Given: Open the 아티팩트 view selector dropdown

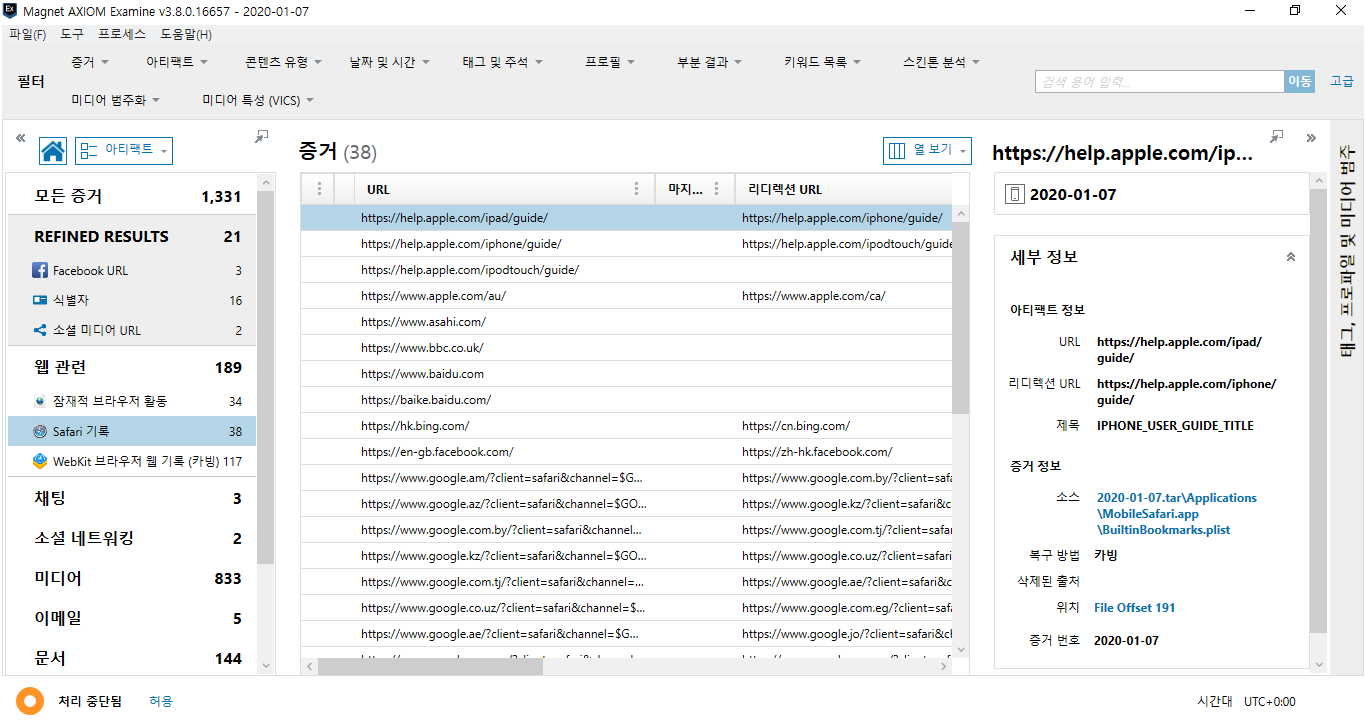Looking at the screenshot, I should point(124,150).
